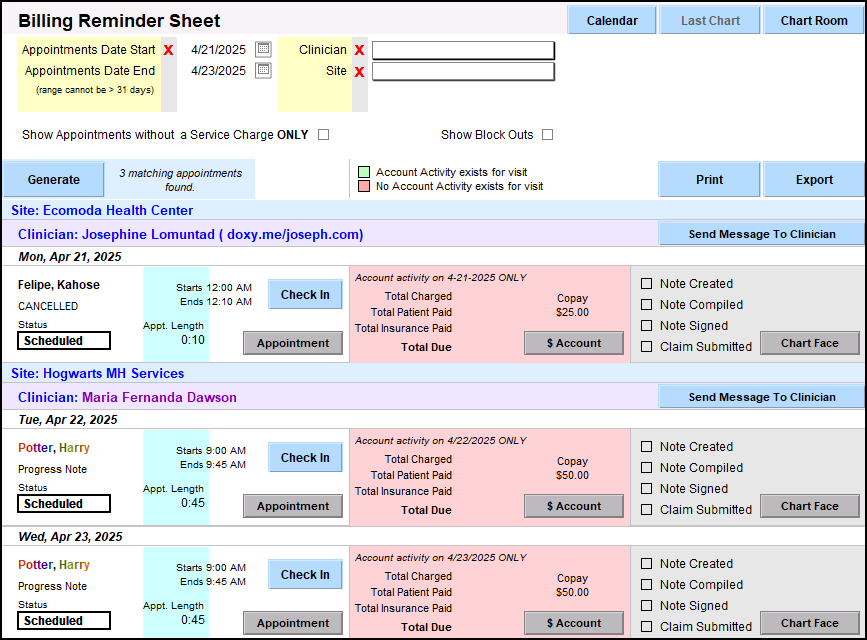Check Note Created for Felipe, Kahose appointment

646,284
